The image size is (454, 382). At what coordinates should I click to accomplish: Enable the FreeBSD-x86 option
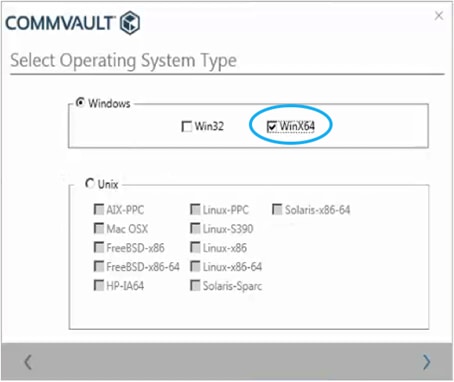[99, 248]
